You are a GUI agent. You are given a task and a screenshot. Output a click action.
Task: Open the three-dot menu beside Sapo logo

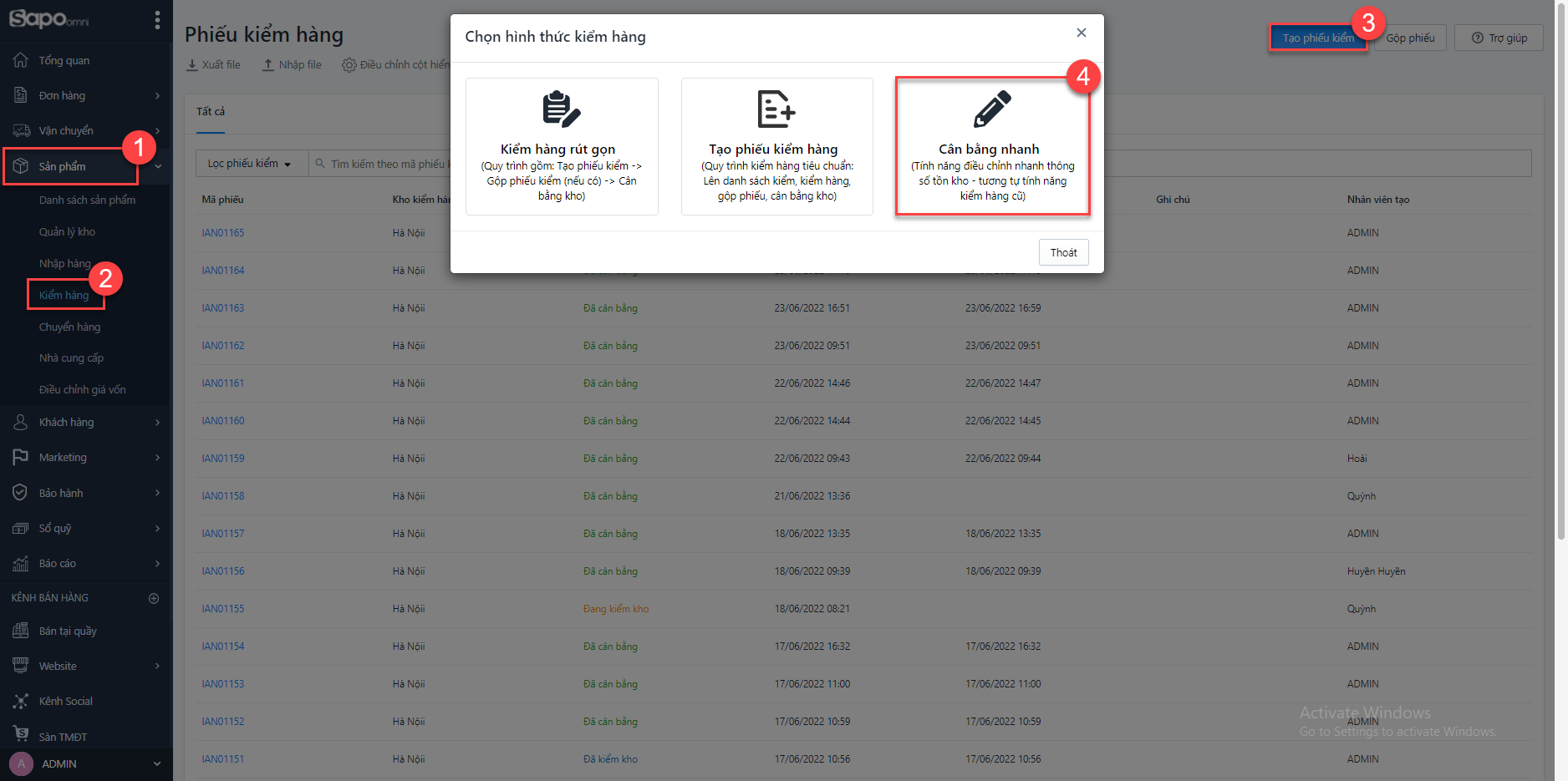(157, 20)
